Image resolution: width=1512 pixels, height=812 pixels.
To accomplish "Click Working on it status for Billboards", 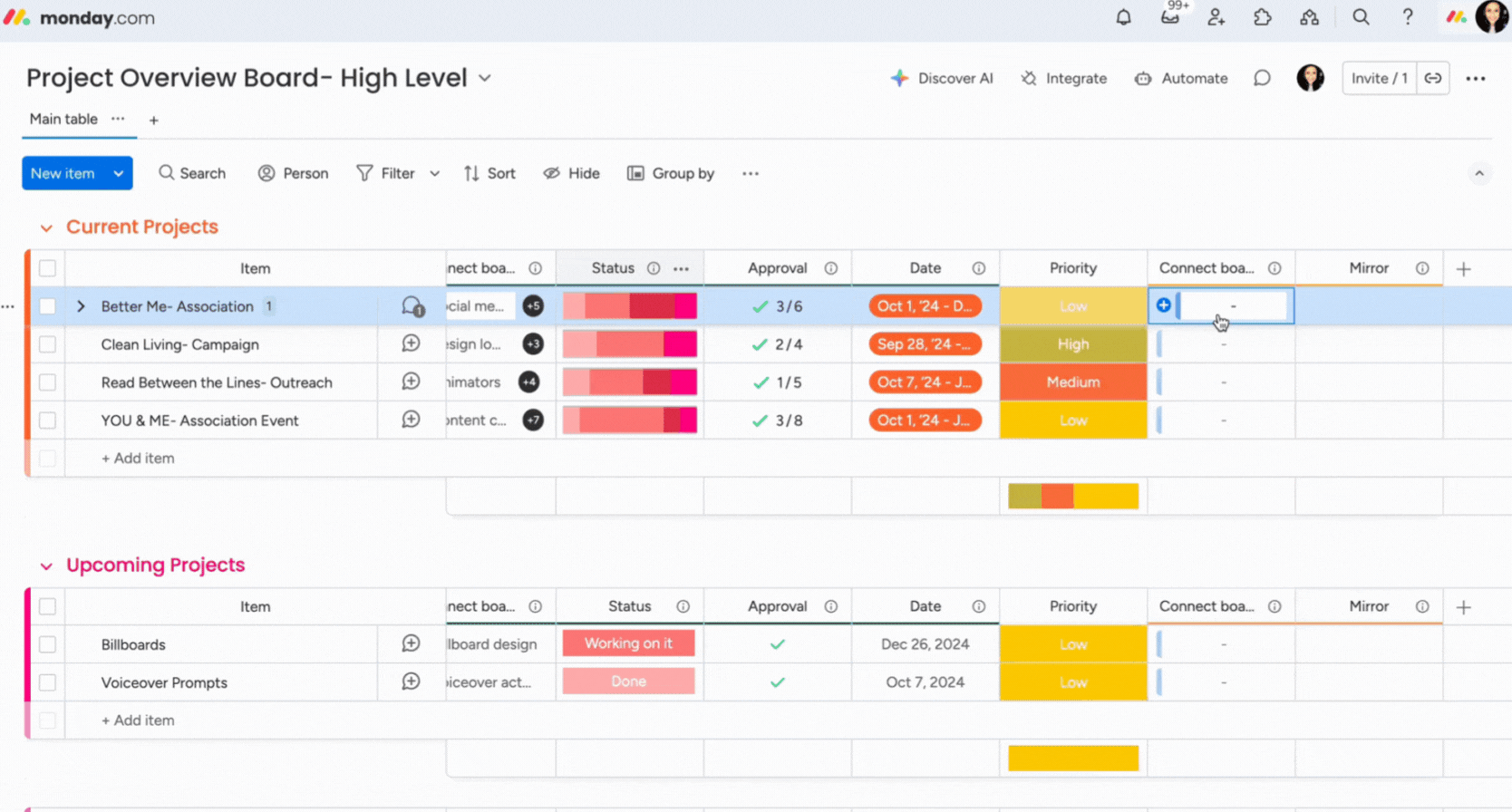I will [629, 643].
